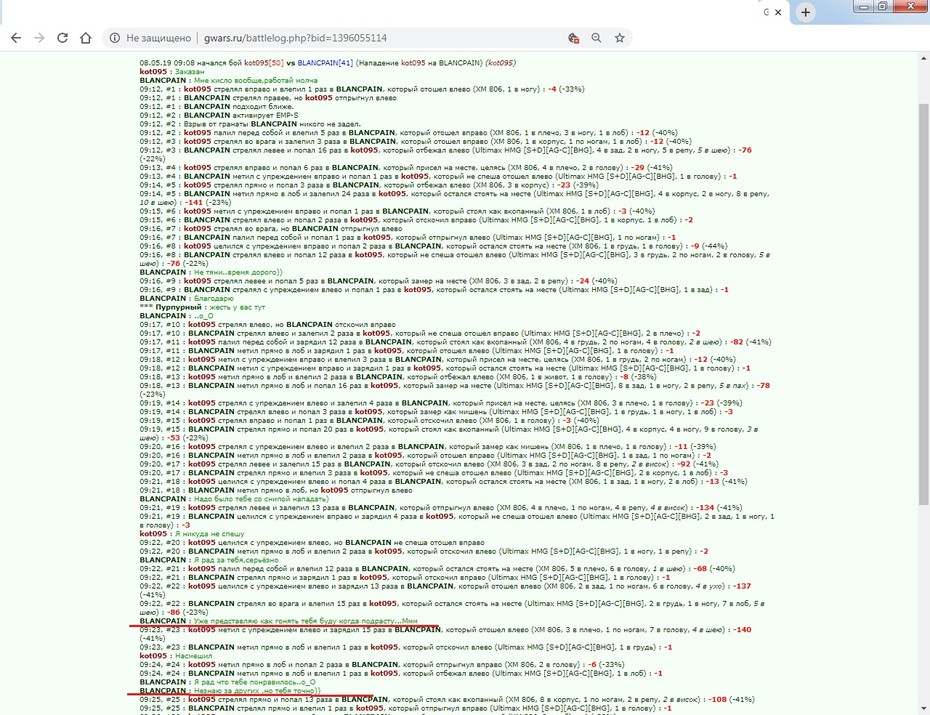The height and width of the screenshot is (715, 930).
Task: Reload the gwars.ru battle log page
Action: point(62,38)
